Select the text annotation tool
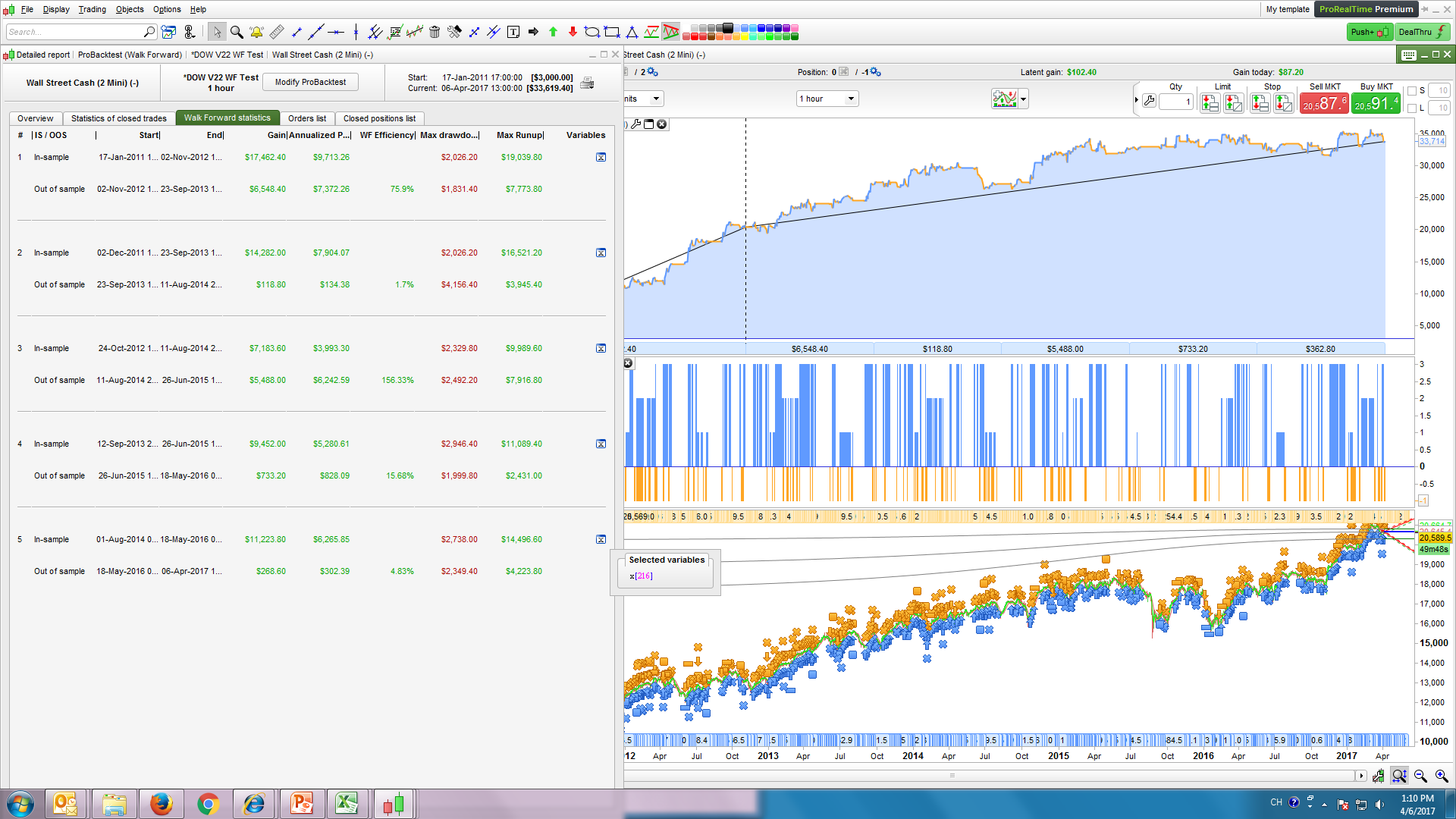The width and height of the screenshot is (1456, 819). click(513, 32)
